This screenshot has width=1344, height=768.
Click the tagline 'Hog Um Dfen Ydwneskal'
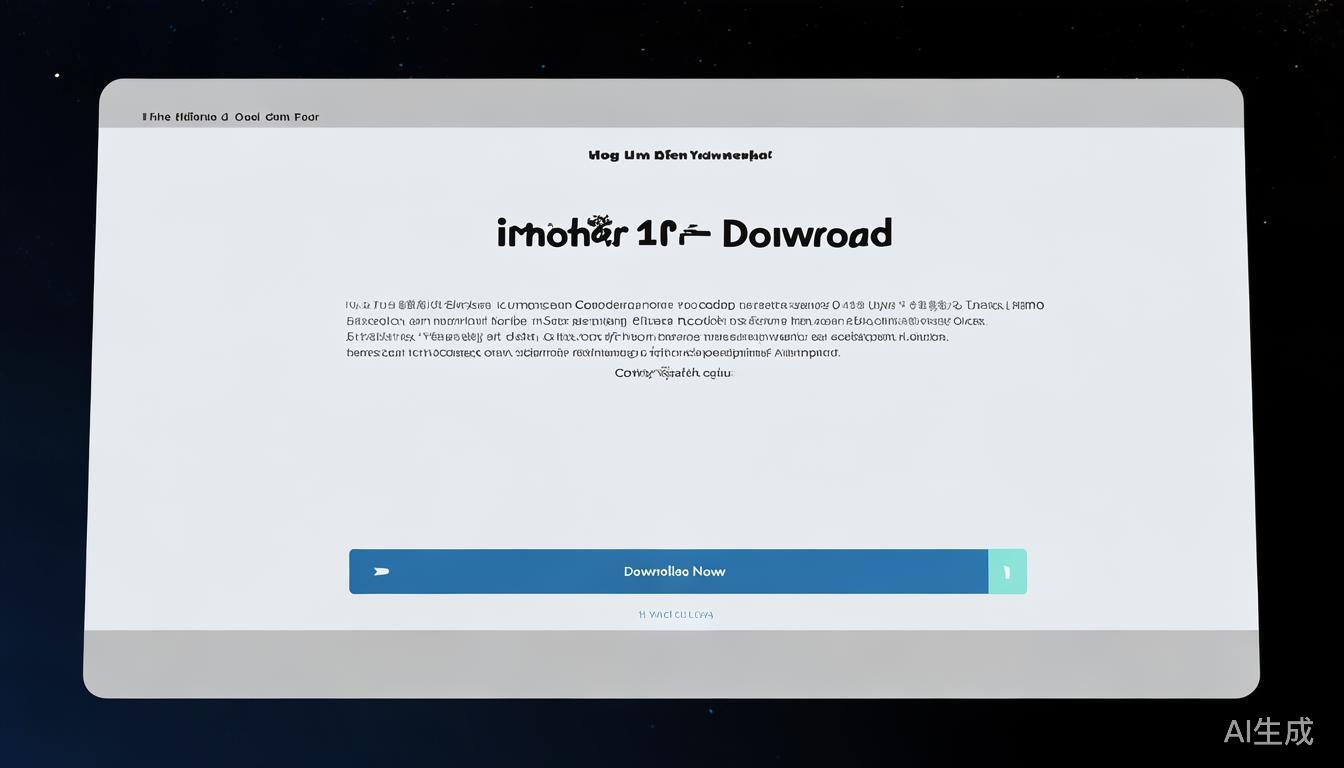click(x=680, y=154)
